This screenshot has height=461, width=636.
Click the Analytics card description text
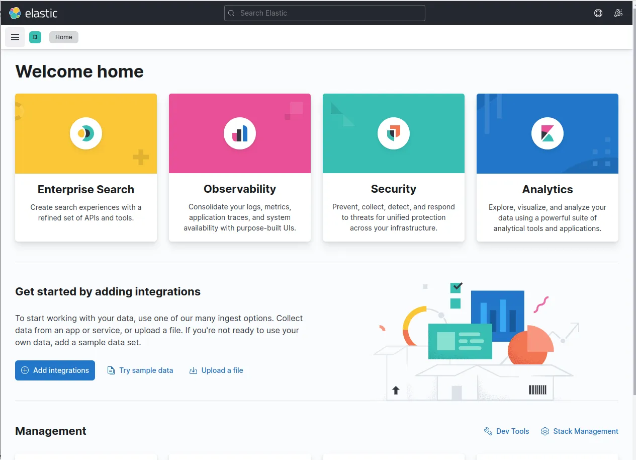[x=548, y=218]
